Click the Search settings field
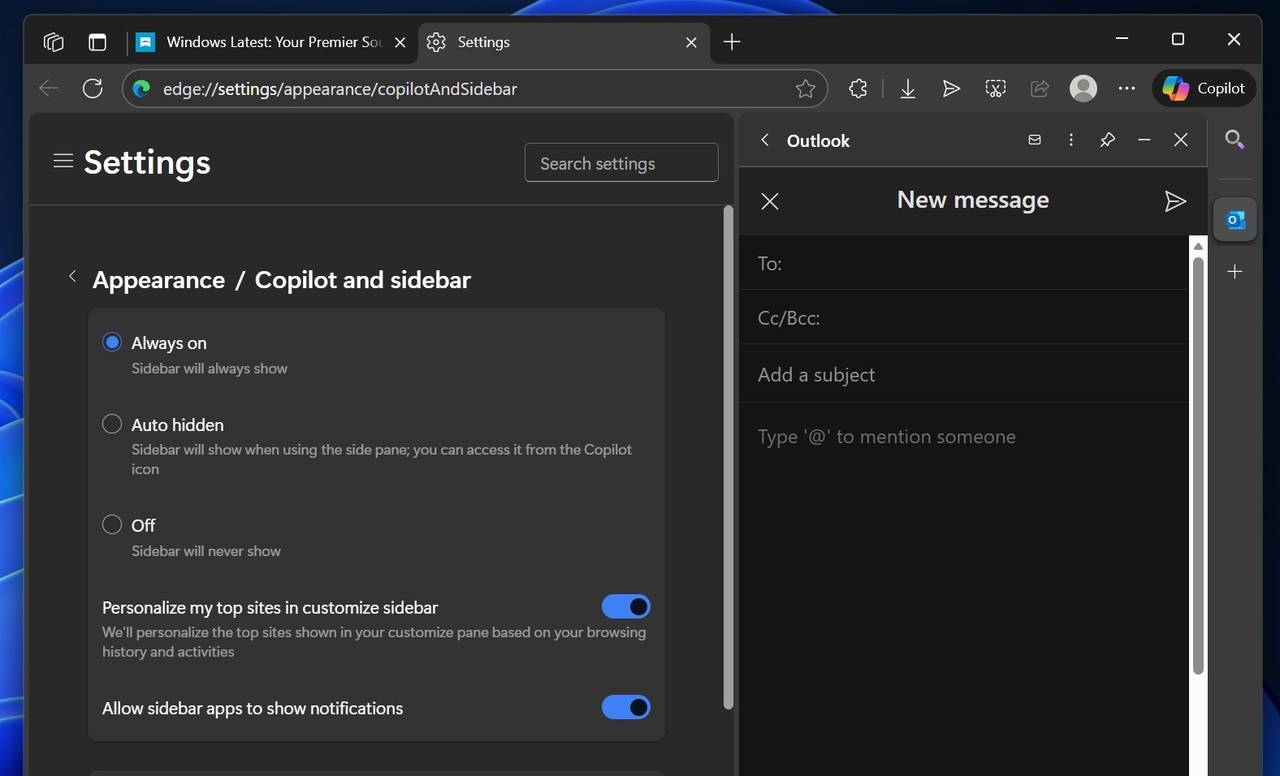1280x776 pixels. [621, 163]
